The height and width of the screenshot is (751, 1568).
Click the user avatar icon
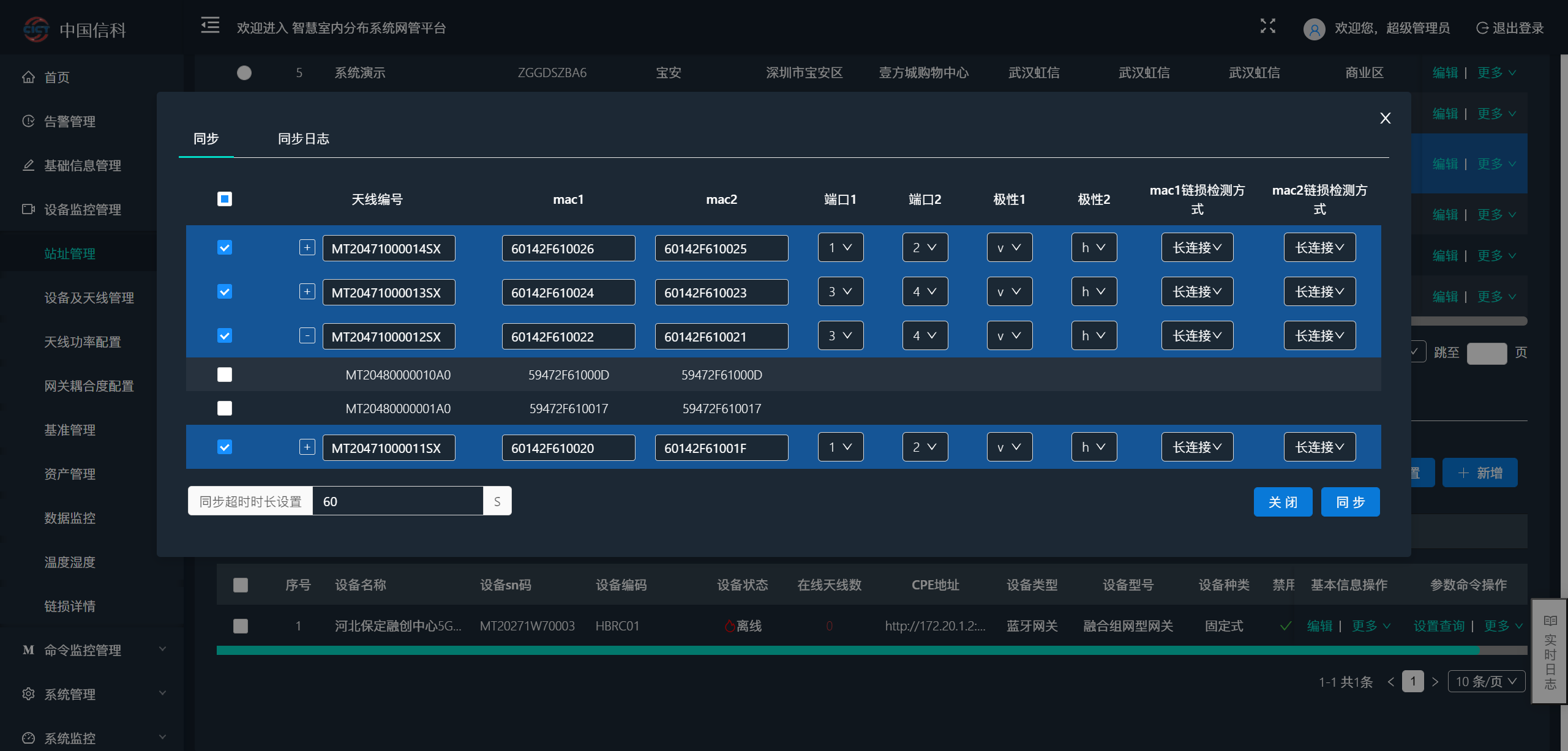(1314, 29)
